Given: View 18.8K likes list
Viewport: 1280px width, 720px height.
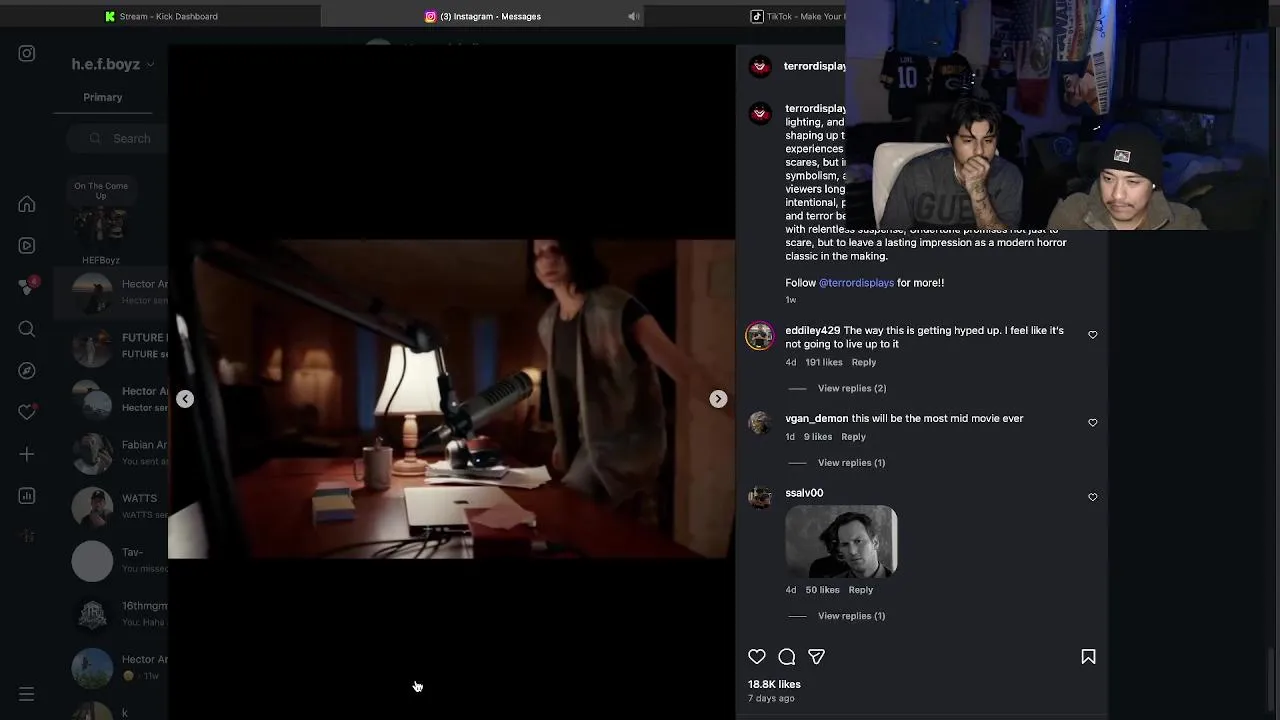Looking at the screenshot, I should 774,684.
